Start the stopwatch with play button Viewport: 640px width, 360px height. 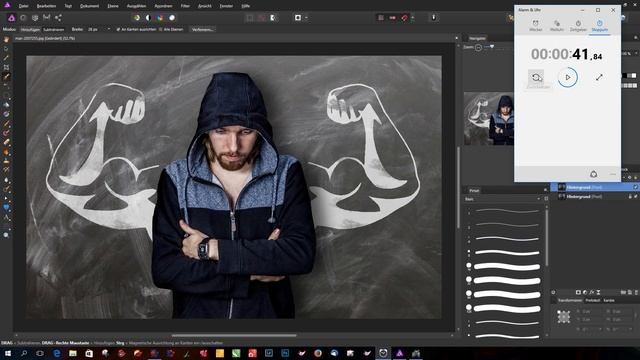(568, 77)
